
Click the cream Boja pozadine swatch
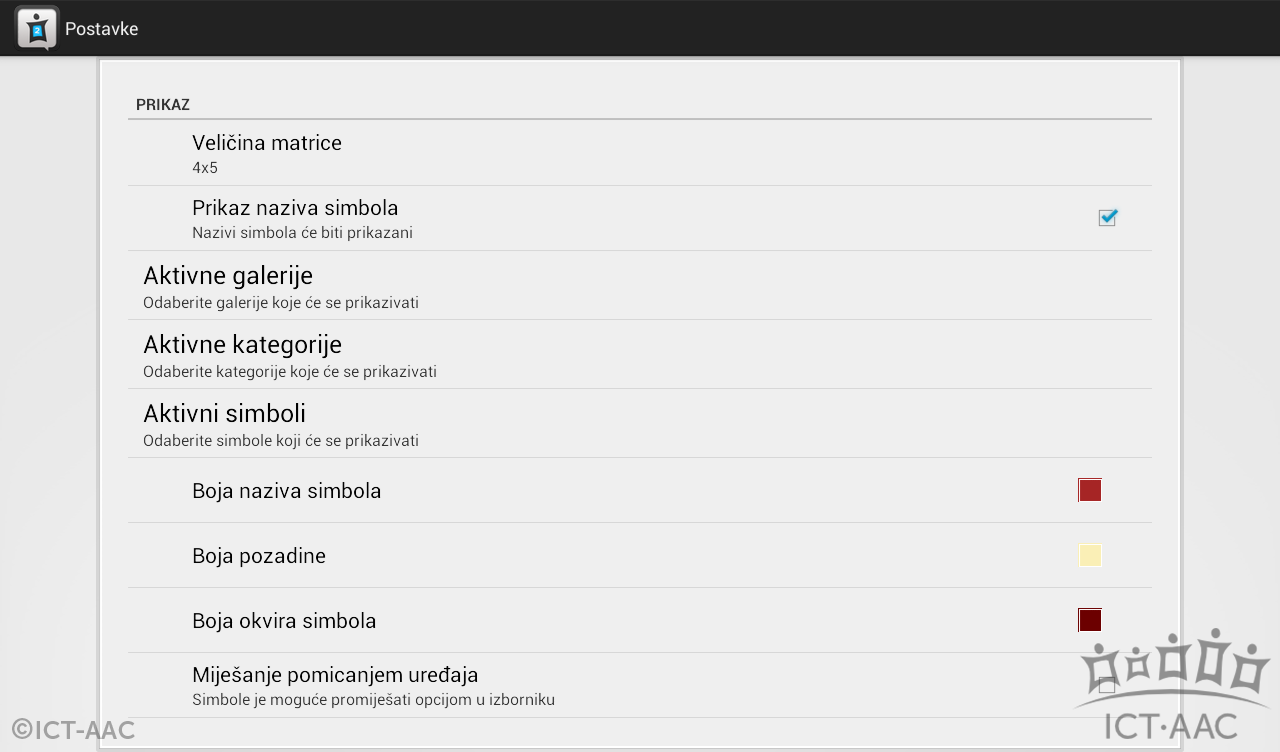[1090, 555]
